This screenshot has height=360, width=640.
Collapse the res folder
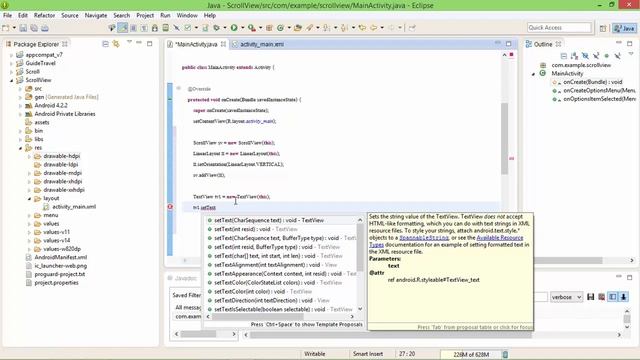20,148
